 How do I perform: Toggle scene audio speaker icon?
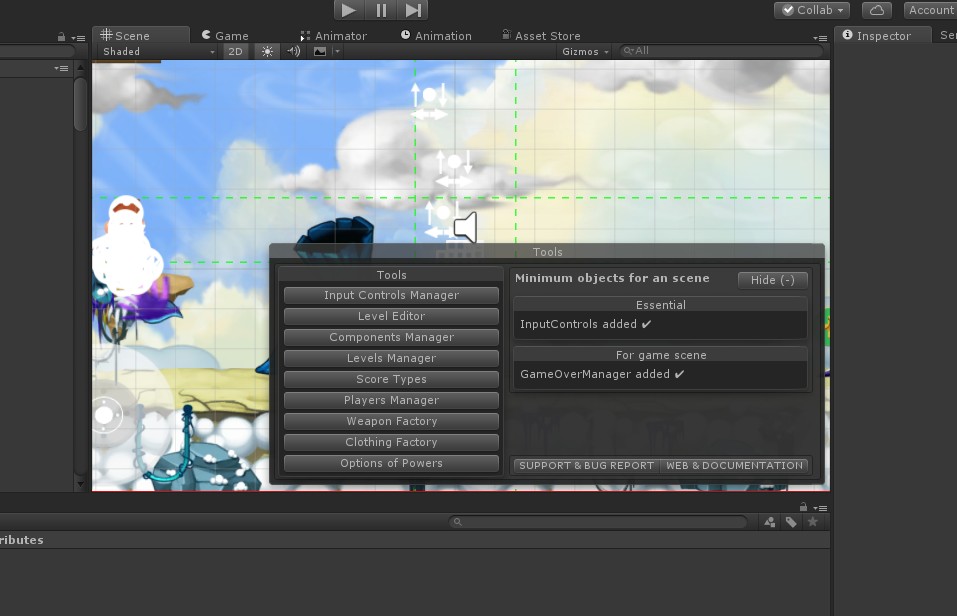click(294, 51)
